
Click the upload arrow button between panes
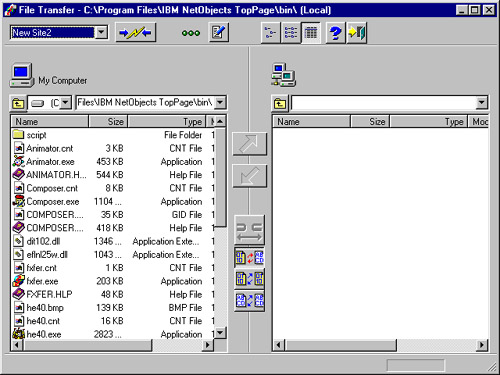[250, 144]
